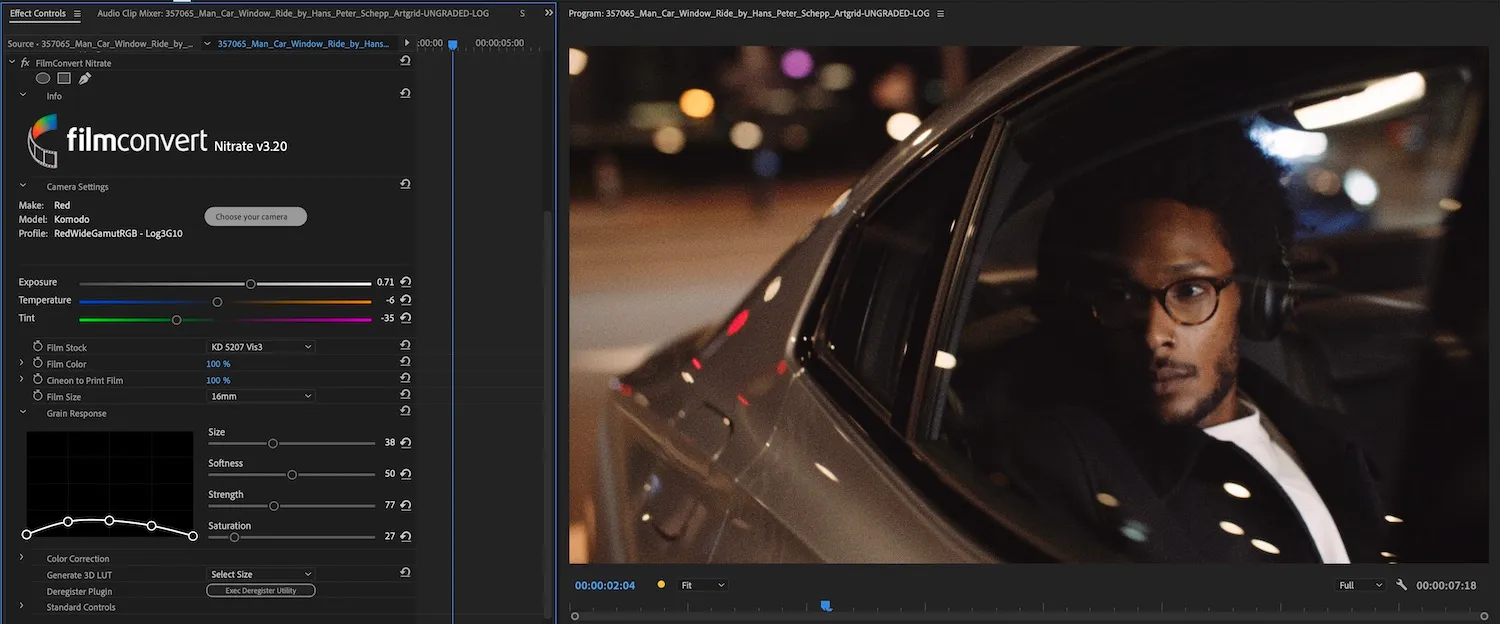Open the Fit zoom level dropdown
Viewport: 1500px width, 624px height.
tap(703, 584)
